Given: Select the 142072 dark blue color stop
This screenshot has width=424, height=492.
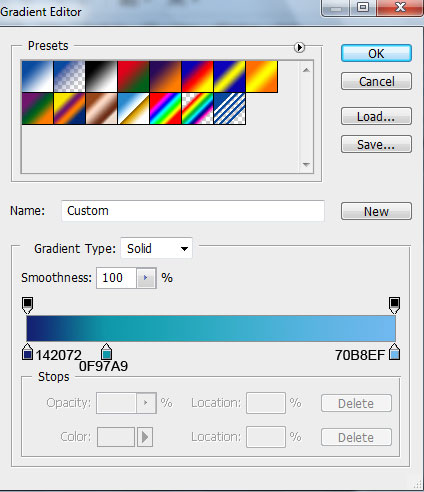Looking at the screenshot, I should [27, 352].
